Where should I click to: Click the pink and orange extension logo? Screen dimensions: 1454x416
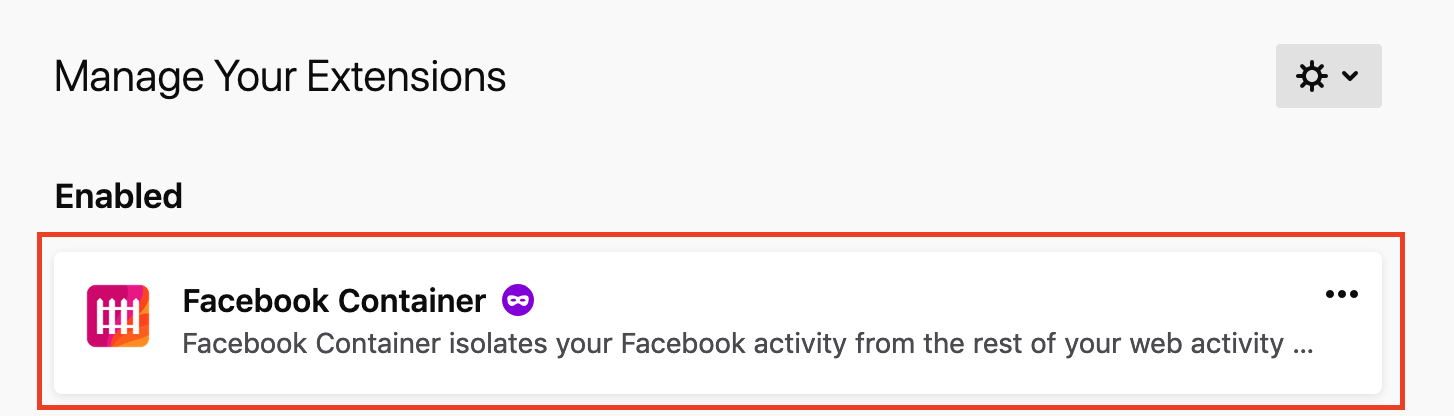click(x=118, y=316)
